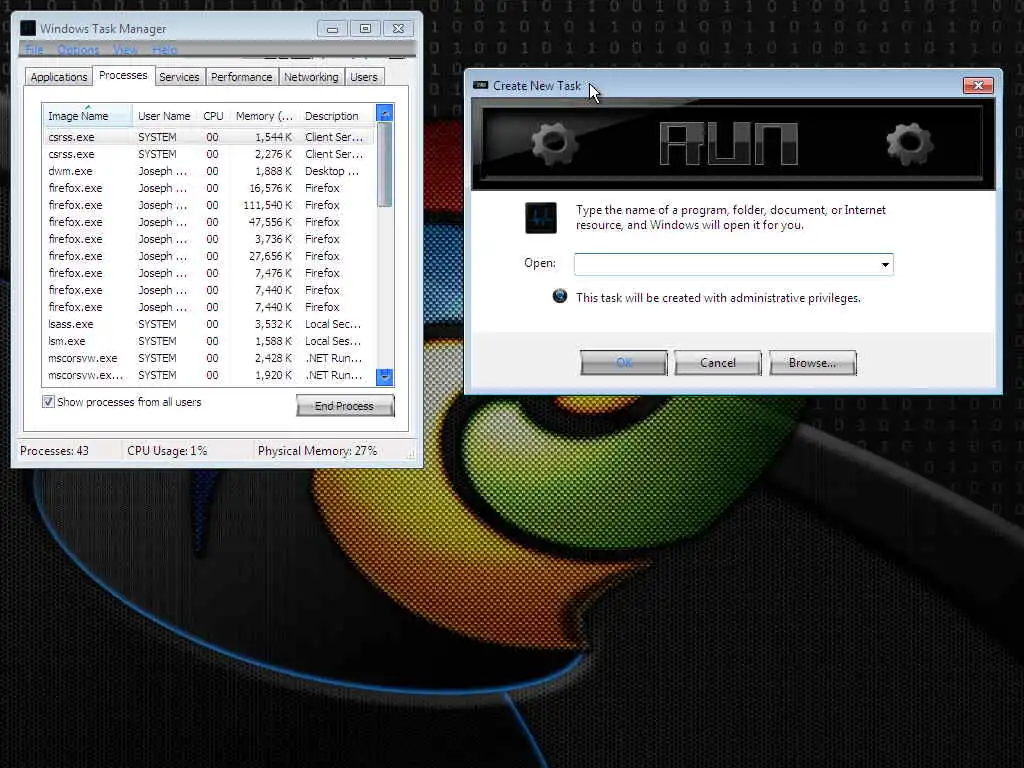Click the Processes: 43 status bar entry
Image resolution: width=1024 pixels, height=768 pixels.
point(55,451)
